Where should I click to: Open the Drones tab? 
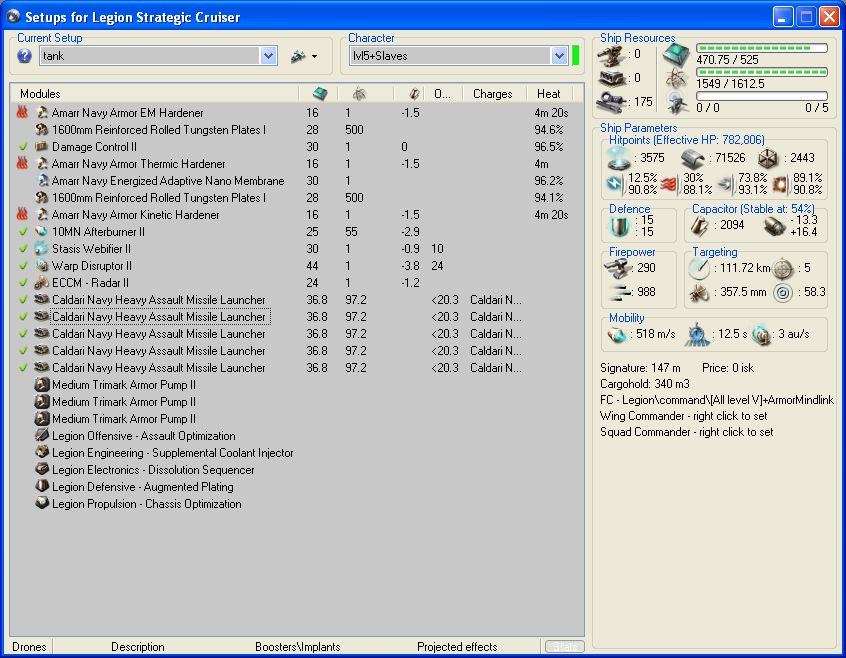coord(29,647)
